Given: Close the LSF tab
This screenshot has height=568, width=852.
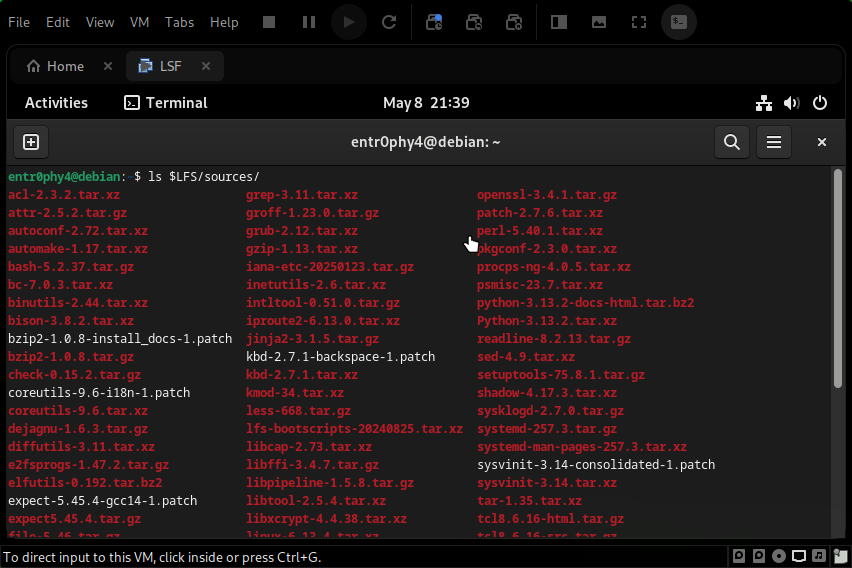Looking at the screenshot, I should click(x=206, y=66).
